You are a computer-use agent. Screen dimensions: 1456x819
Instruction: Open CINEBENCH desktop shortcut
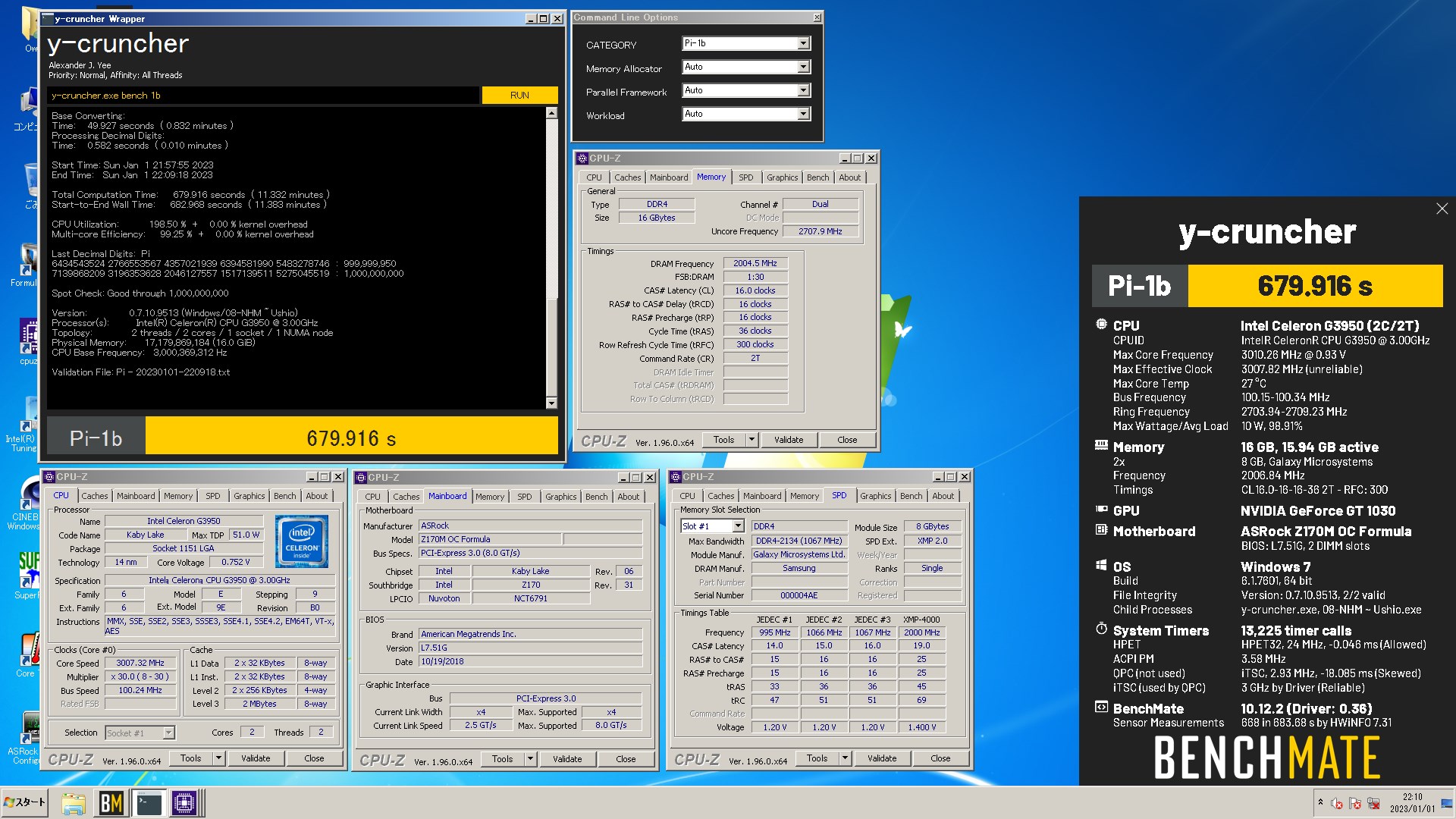pos(27,500)
